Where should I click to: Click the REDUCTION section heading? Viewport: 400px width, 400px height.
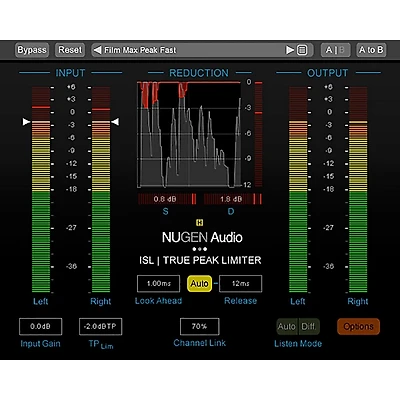[199, 73]
